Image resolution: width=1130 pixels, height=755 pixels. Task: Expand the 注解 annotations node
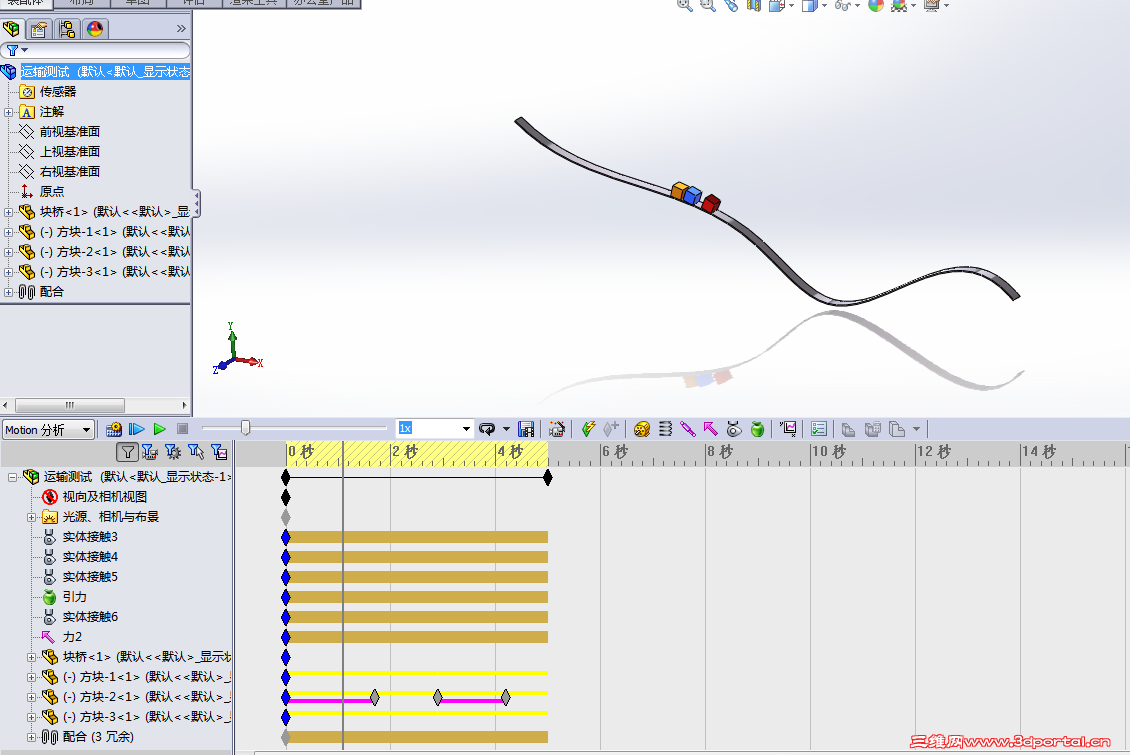(x=9, y=112)
